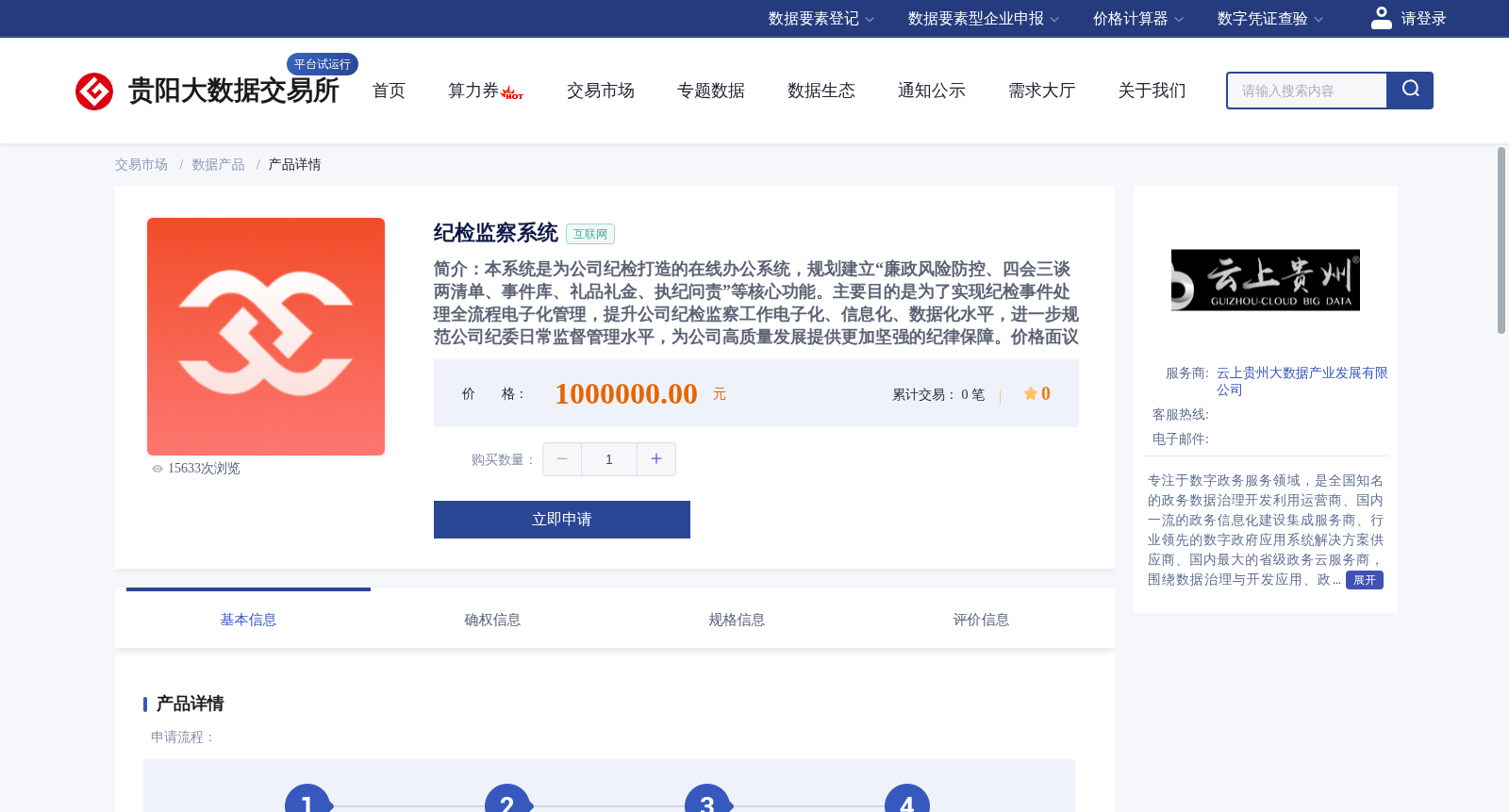
Task: Click the 交易市场 breadcrumb link
Action: (x=141, y=165)
